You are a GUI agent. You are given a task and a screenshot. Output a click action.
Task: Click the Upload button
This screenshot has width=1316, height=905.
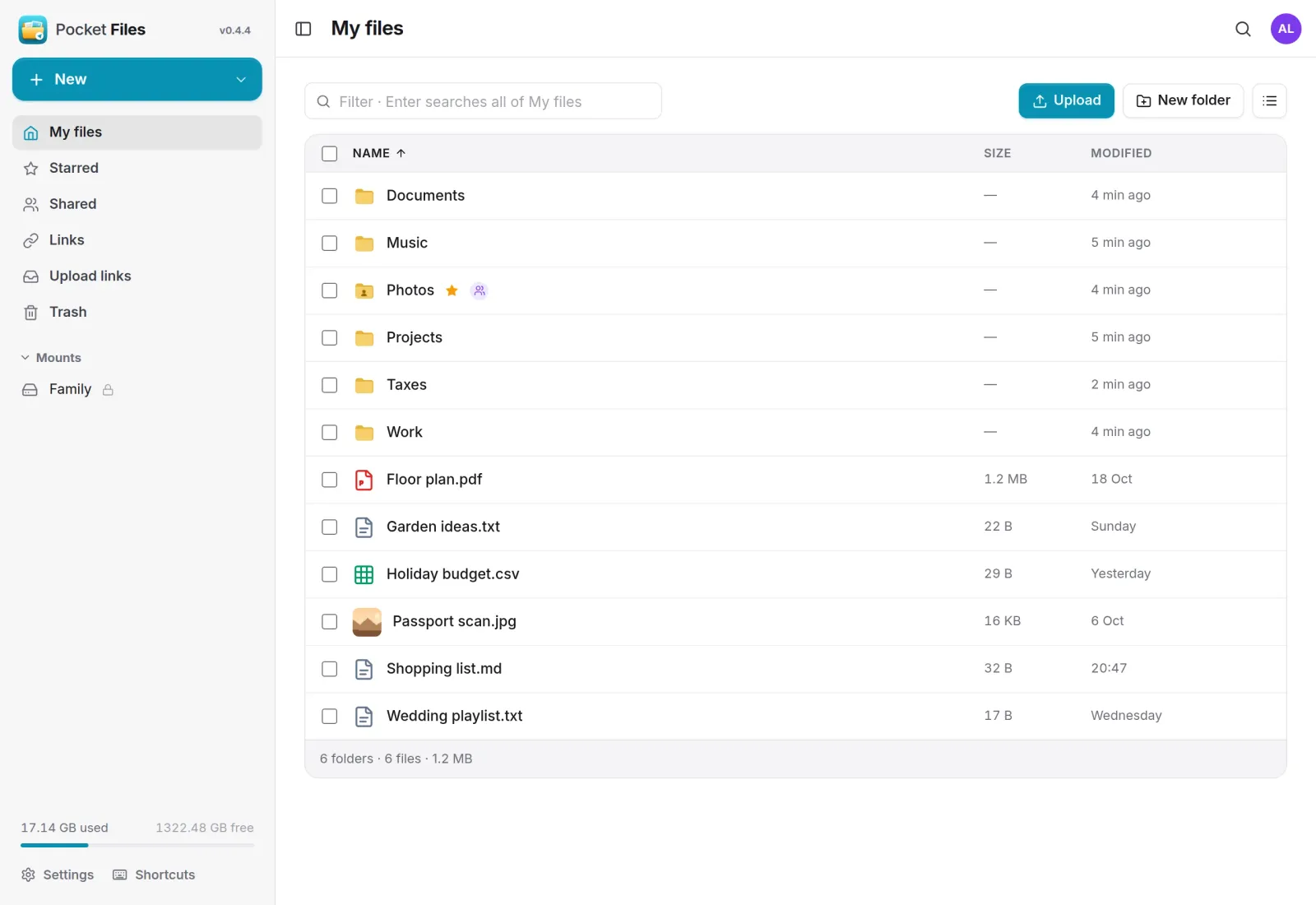[1066, 100]
